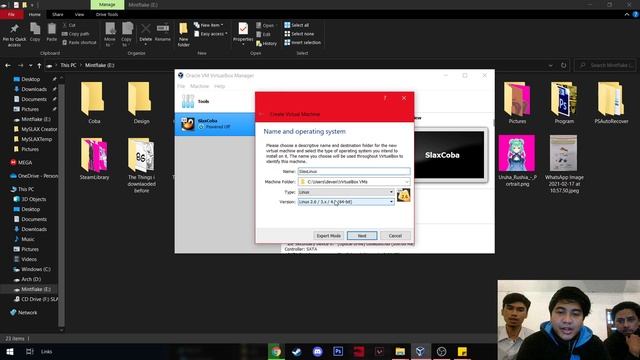Viewport: 640px width, 360px height.
Task: Open the Design folder
Action: point(141,103)
